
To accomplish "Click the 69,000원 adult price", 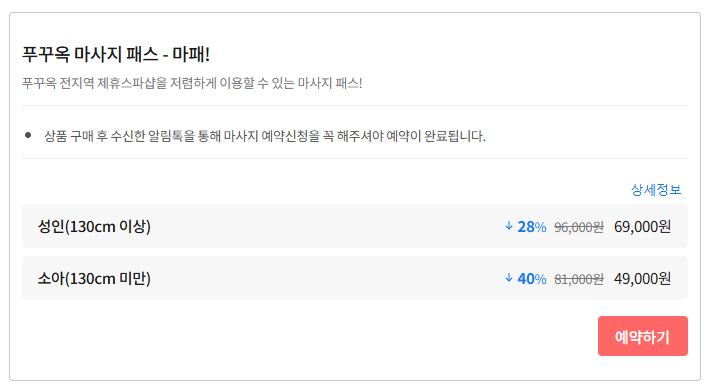I will [642, 227].
